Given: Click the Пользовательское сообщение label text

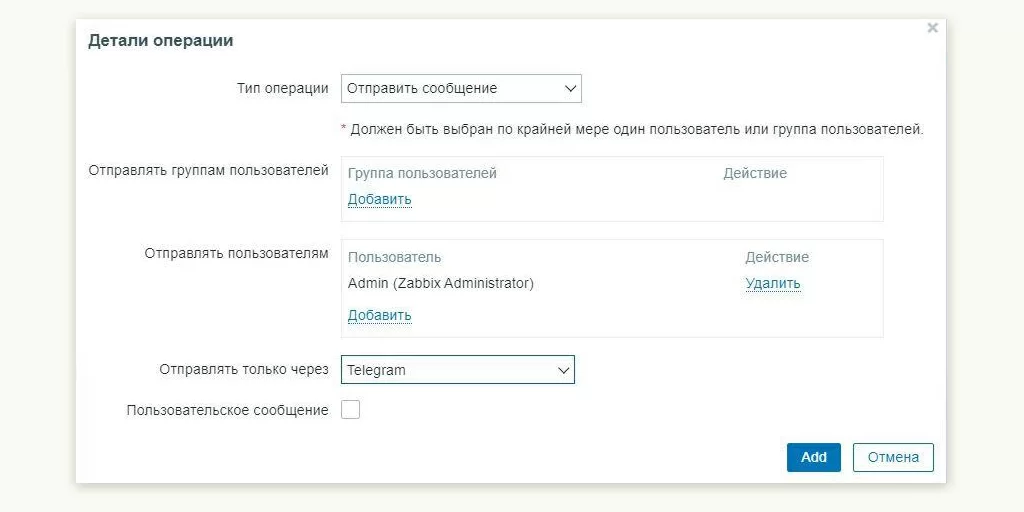Looking at the screenshot, I should pyautogui.click(x=228, y=410).
